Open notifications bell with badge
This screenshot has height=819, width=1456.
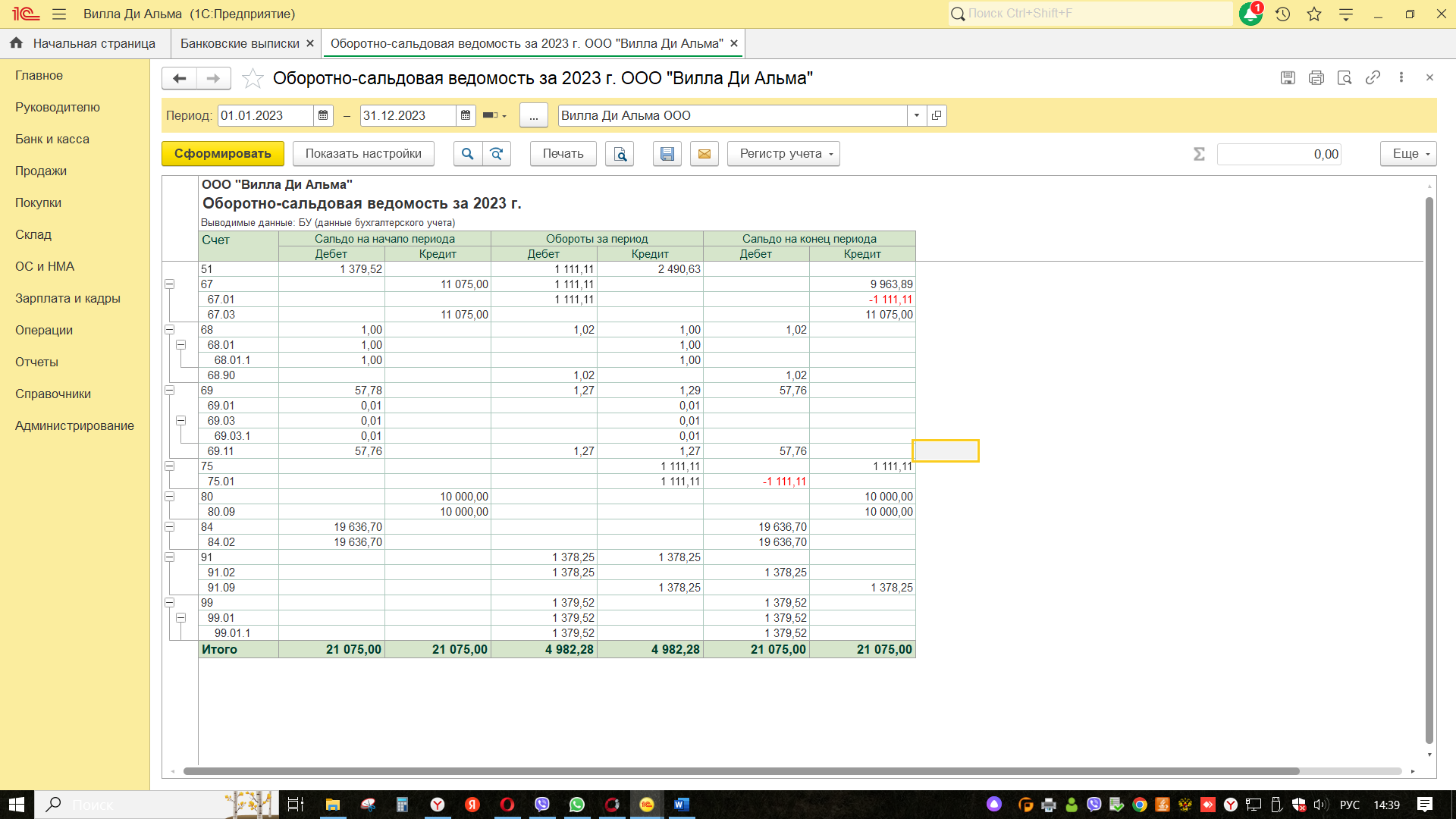[x=1251, y=14]
